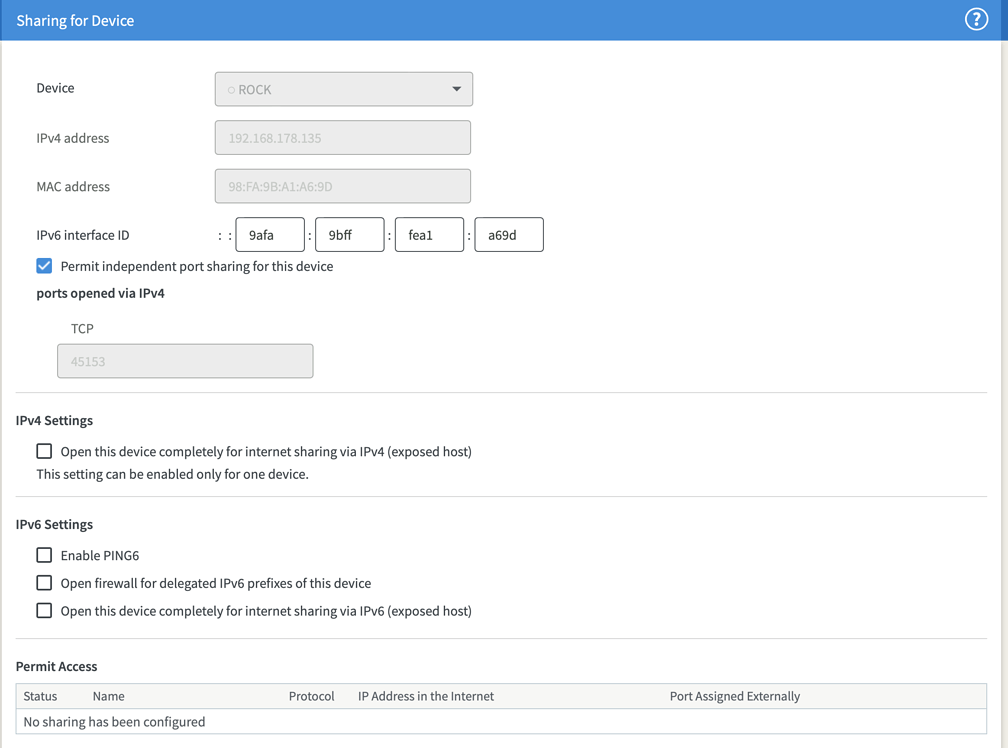1008x748 pixels.
Task: Select the a69d IPv6 interface field
Action: [508, 234]
